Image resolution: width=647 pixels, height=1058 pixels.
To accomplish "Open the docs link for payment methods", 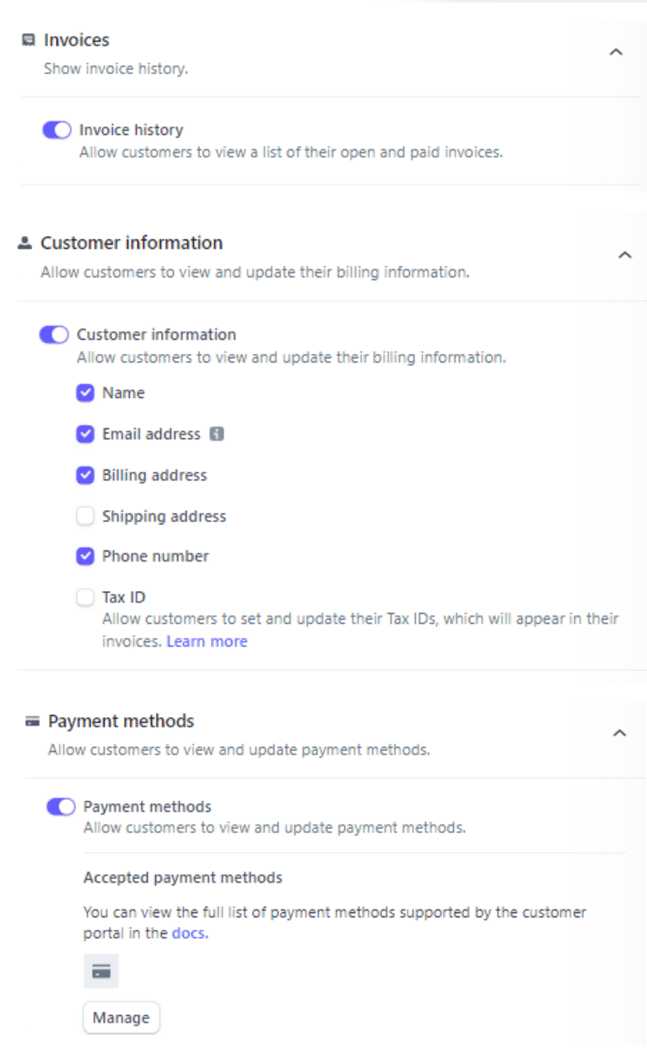I will (190, 933).
